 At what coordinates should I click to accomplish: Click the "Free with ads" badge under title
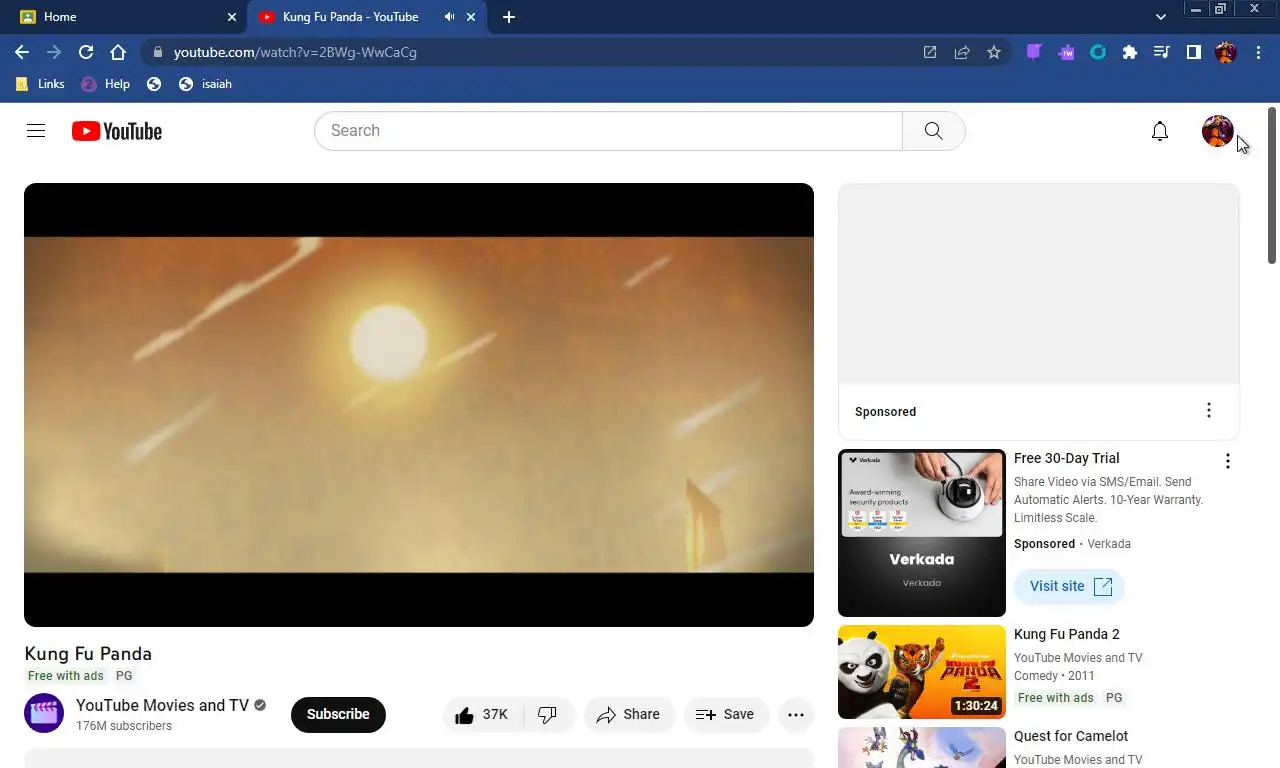(x=66, y=676)
